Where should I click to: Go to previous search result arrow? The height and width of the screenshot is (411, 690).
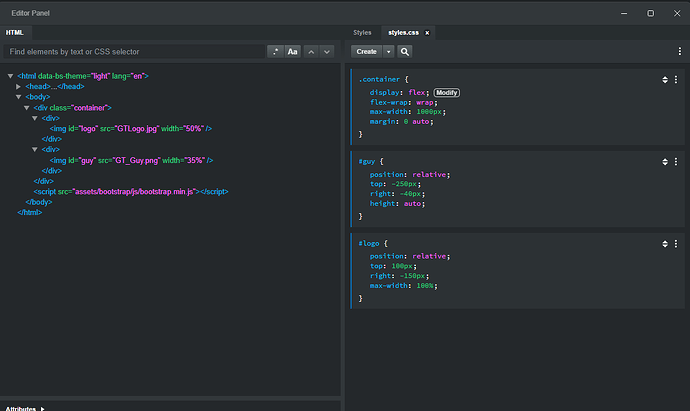[x=311, y=51]
